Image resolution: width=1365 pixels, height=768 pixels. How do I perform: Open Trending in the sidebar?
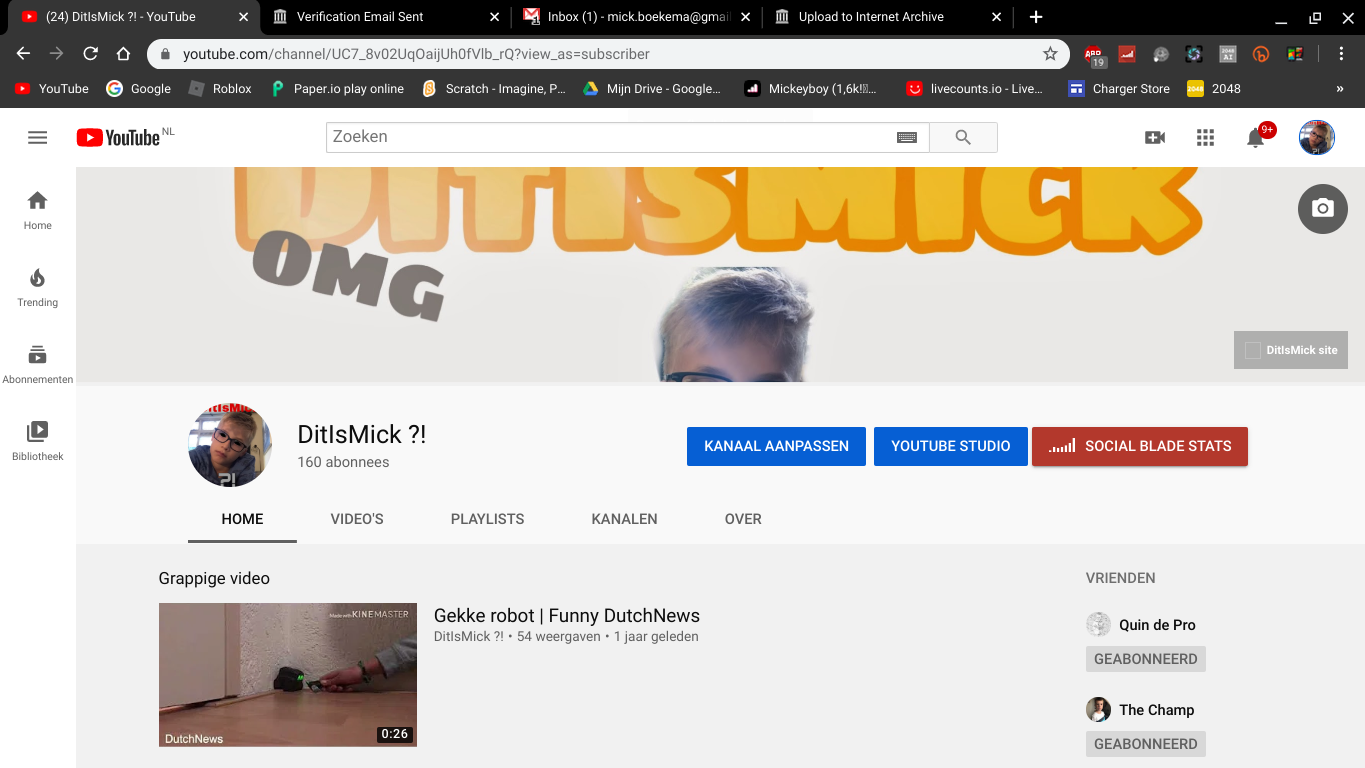pyautogui.click(x=37, y=287)
